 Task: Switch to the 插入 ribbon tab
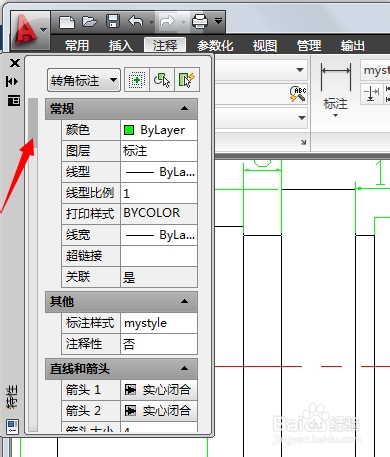[x=120, y=45]
